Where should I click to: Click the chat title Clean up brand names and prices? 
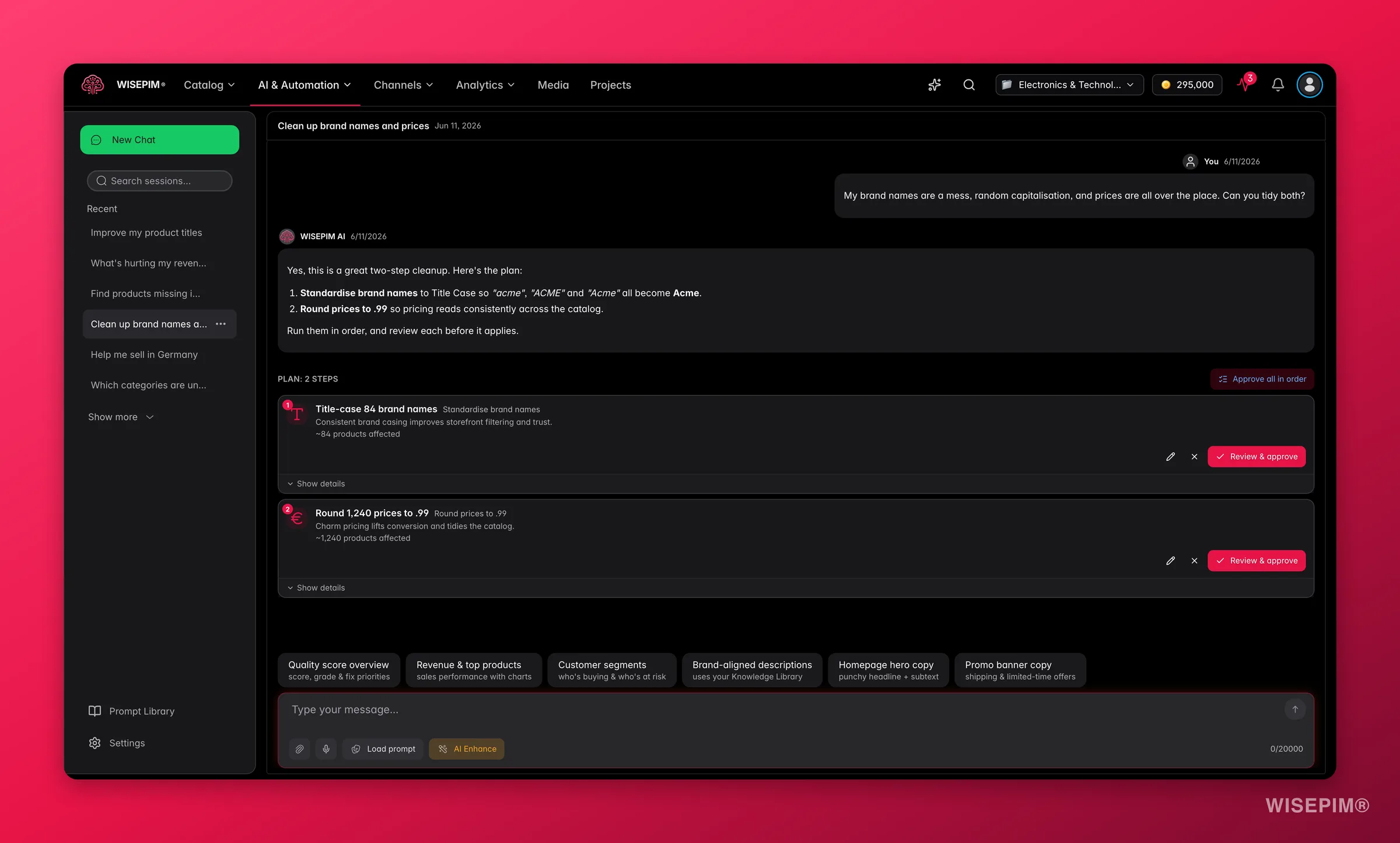353,126
